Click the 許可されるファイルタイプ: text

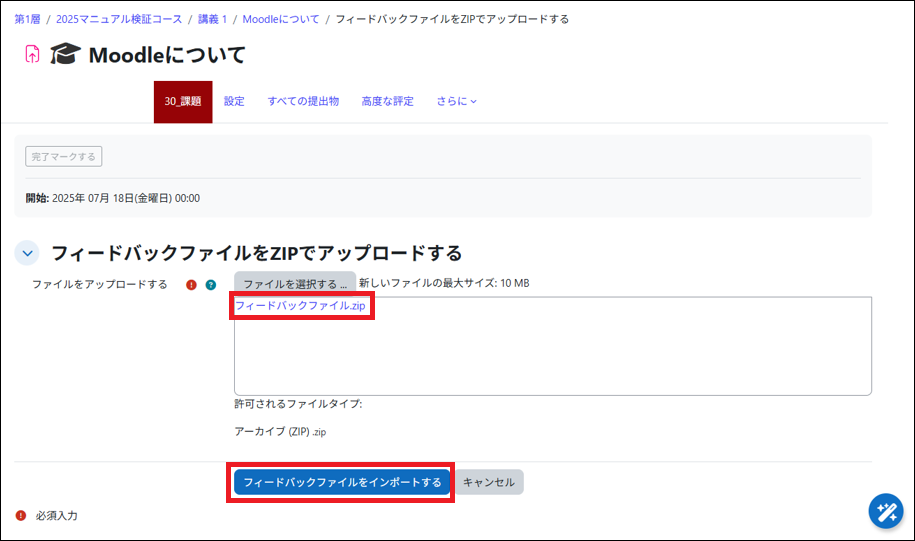298,404
